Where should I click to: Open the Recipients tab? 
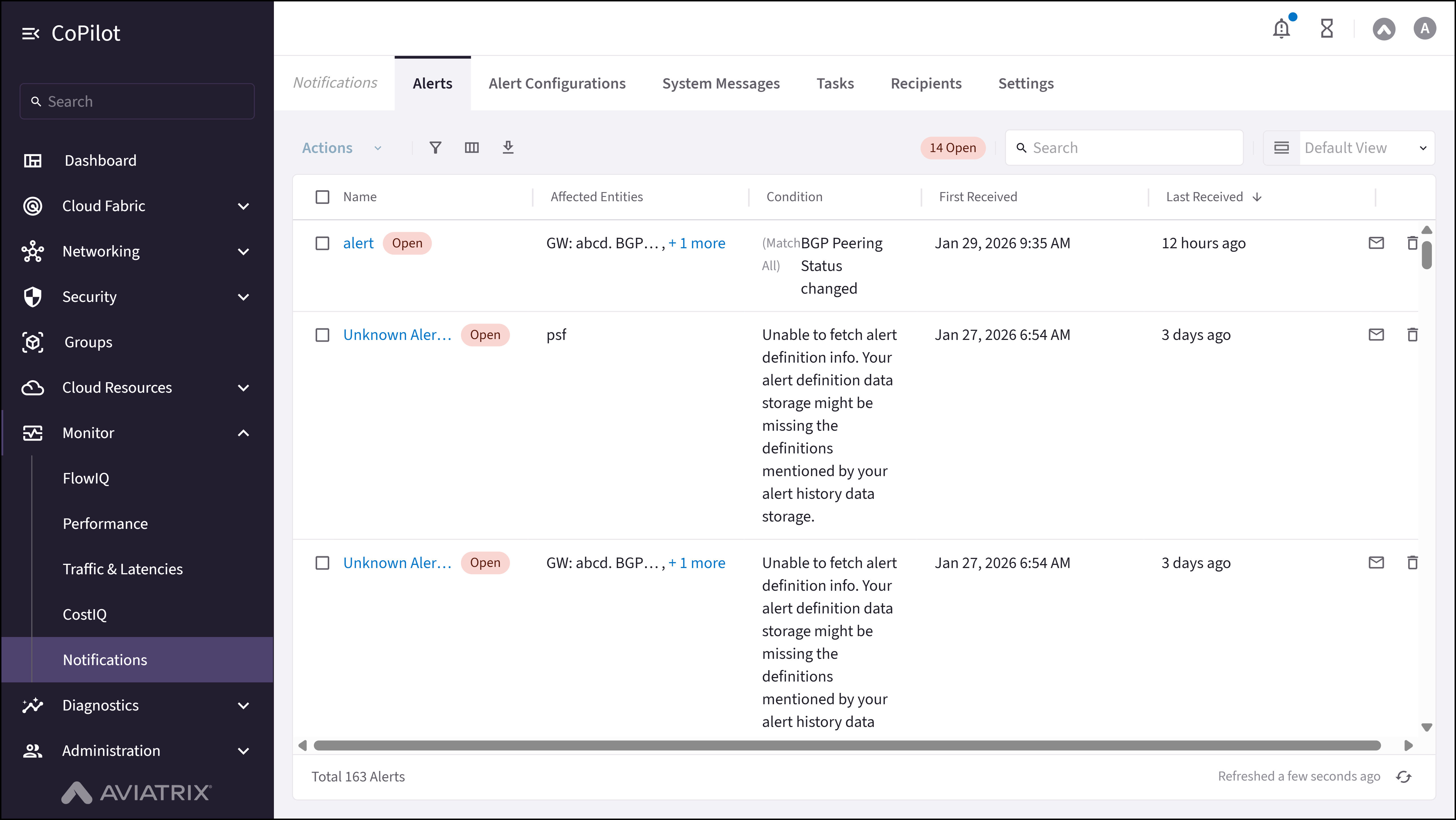click(x=926, y=84)
